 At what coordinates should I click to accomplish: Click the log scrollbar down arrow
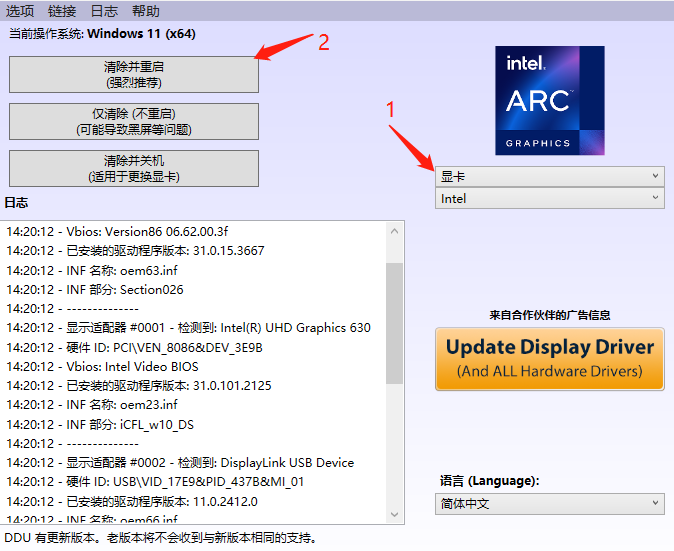395,514
